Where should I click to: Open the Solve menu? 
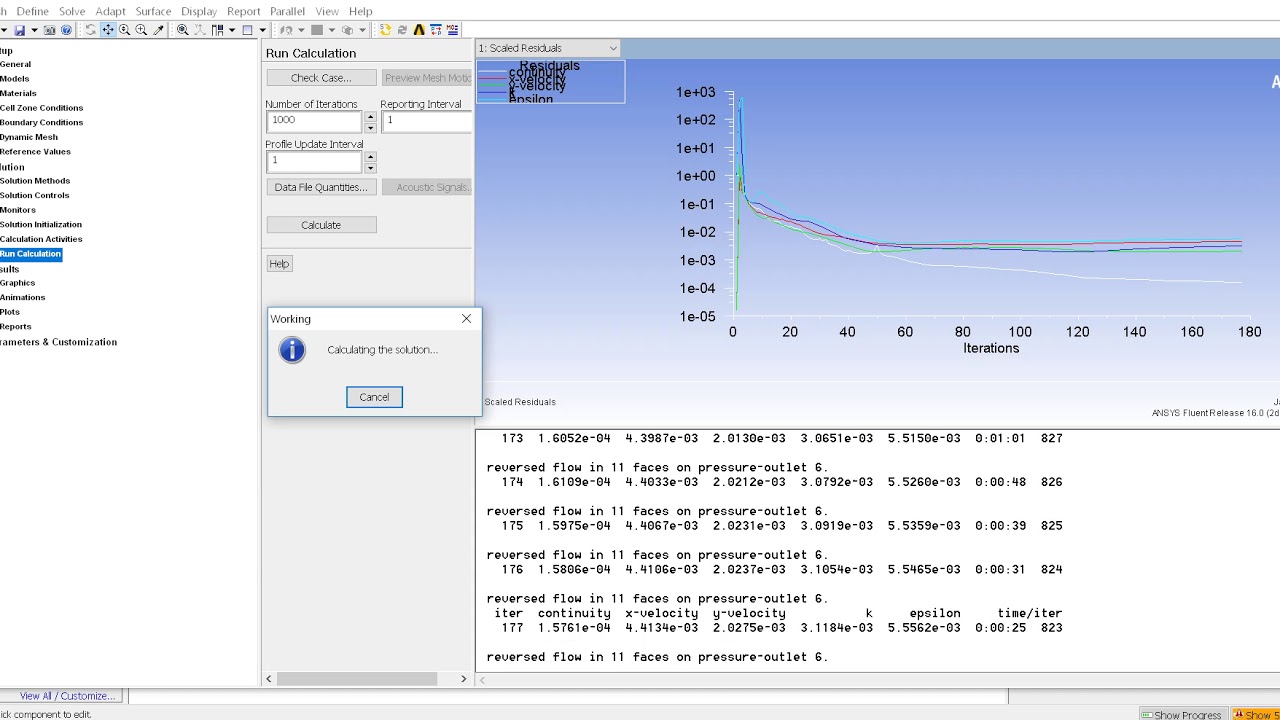tap(72, 11)
